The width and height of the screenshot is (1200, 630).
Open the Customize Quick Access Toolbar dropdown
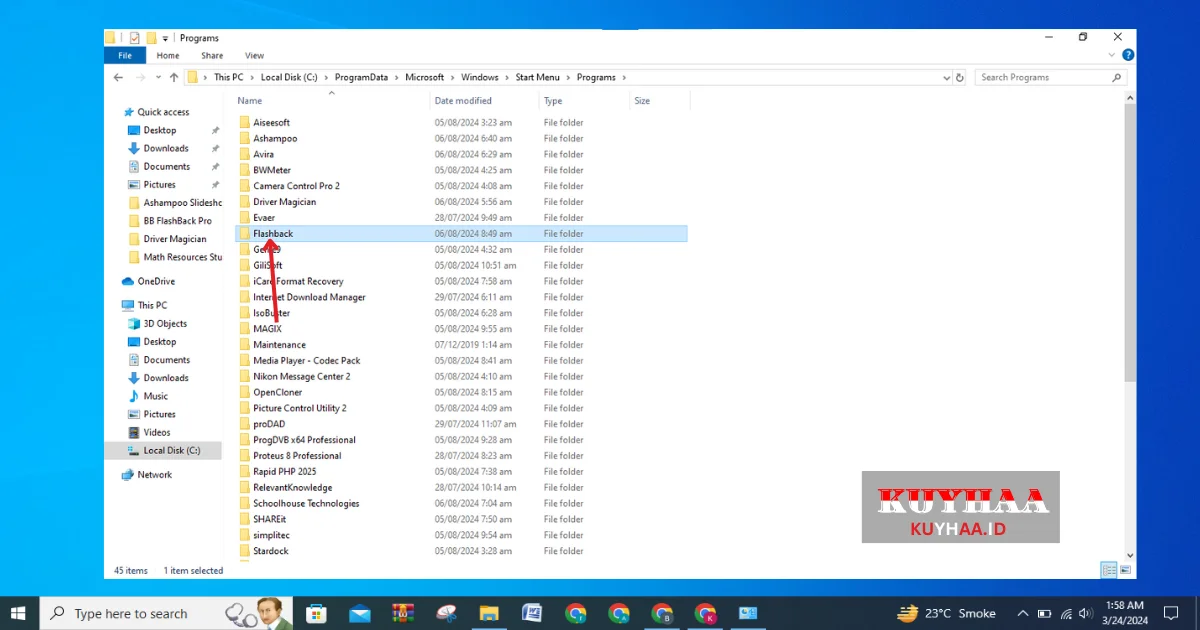pyautogui.click(x=166, y=38)
